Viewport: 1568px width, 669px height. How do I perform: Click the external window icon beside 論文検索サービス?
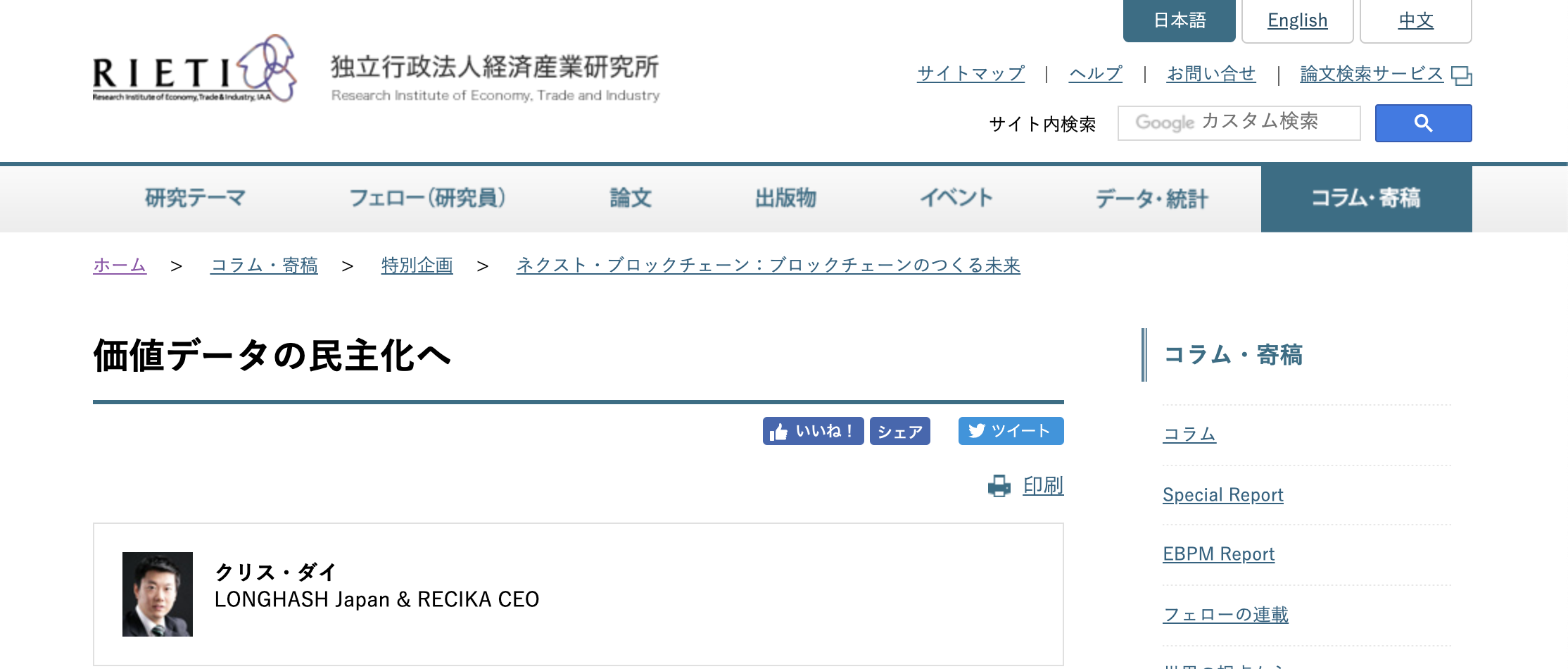point(1461,75)
